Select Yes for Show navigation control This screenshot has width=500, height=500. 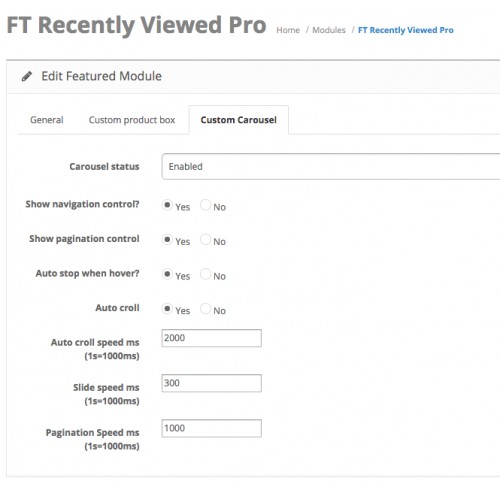pyautogui.click(x=167, y=205)
